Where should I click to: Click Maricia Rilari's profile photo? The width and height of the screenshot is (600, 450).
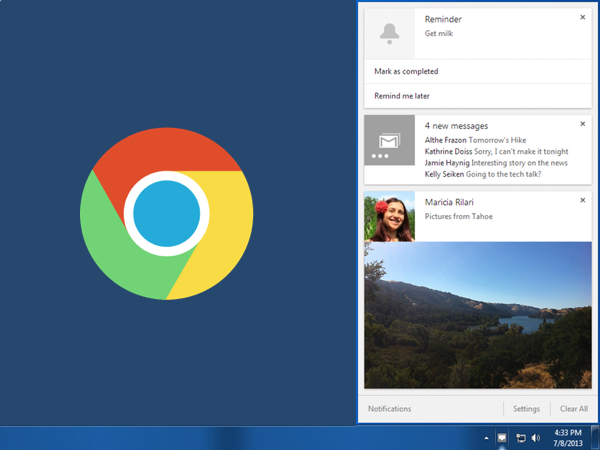[389, 217]
